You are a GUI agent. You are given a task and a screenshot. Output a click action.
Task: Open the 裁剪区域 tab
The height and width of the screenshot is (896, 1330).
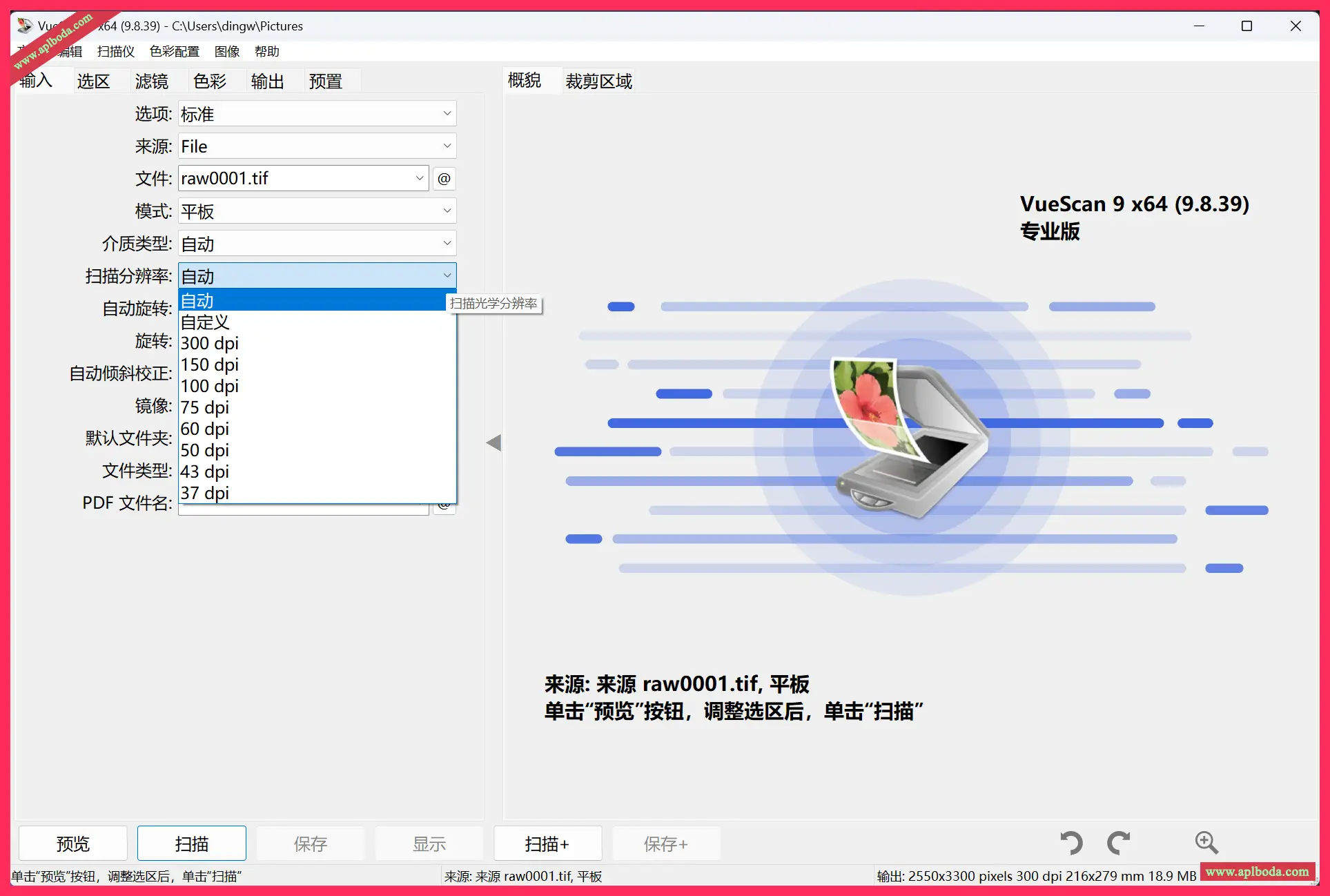click(598, 81)
